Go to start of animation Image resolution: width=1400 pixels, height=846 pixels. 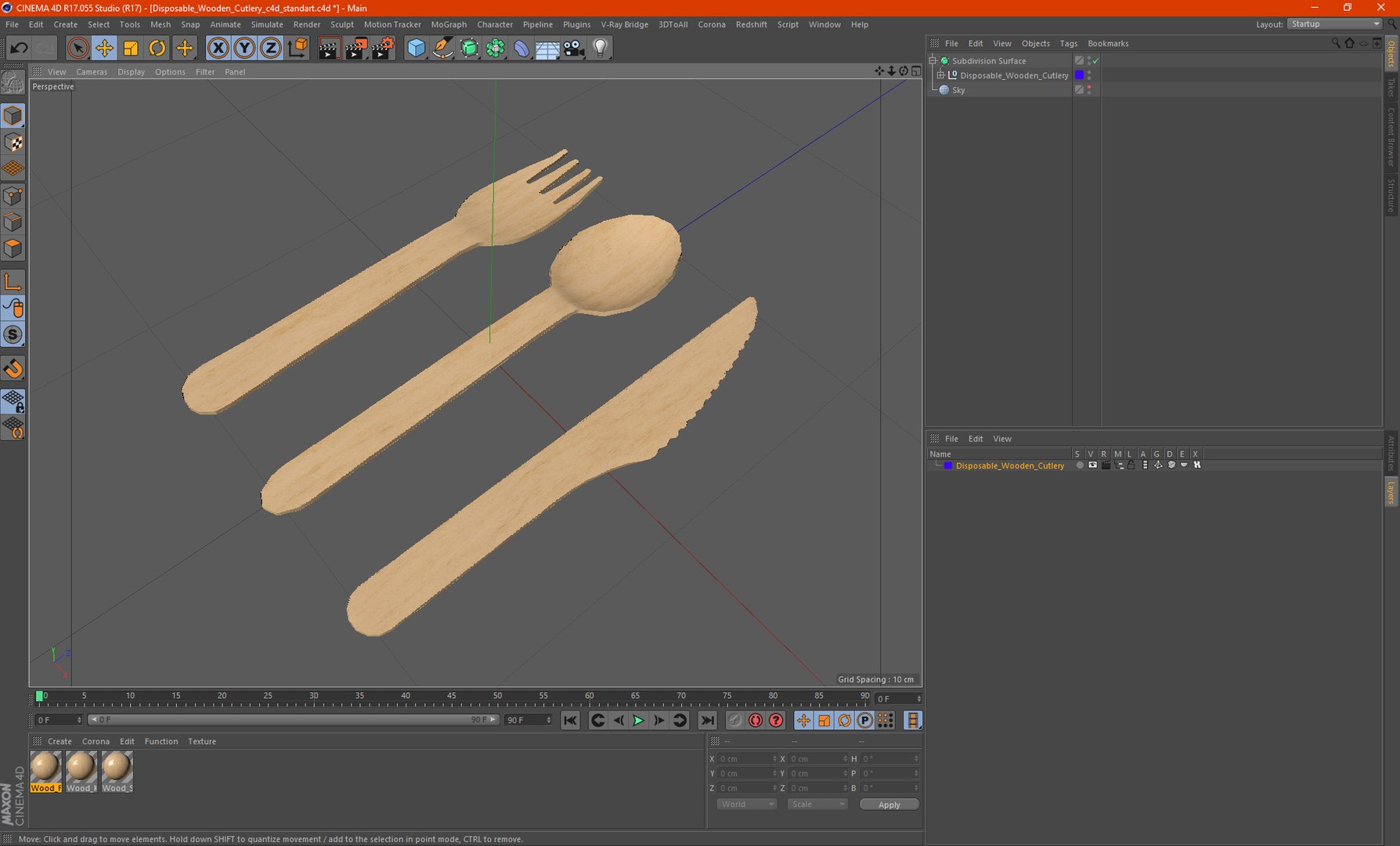click(570, 721)
